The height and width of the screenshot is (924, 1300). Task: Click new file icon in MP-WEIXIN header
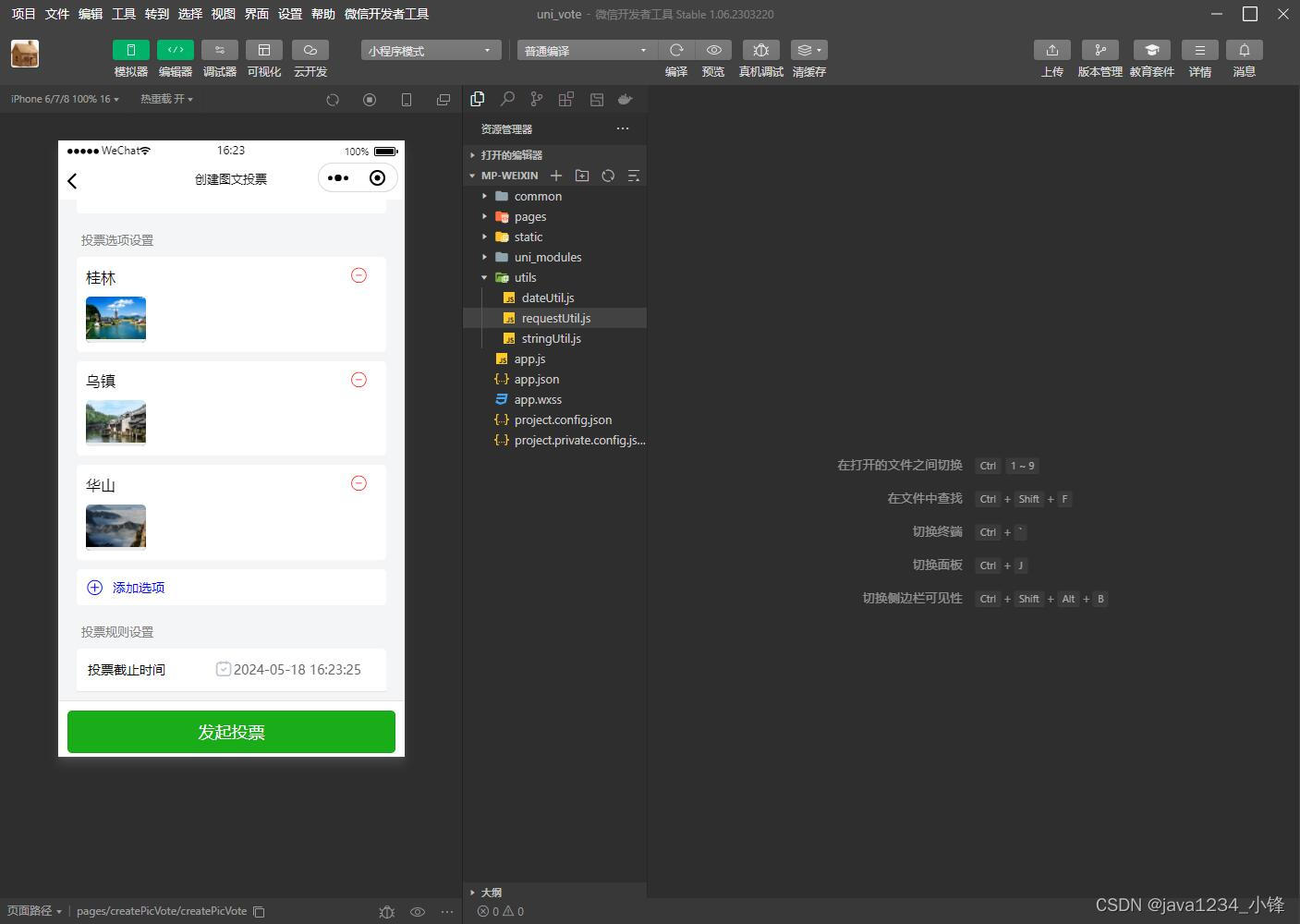[556, 176]
